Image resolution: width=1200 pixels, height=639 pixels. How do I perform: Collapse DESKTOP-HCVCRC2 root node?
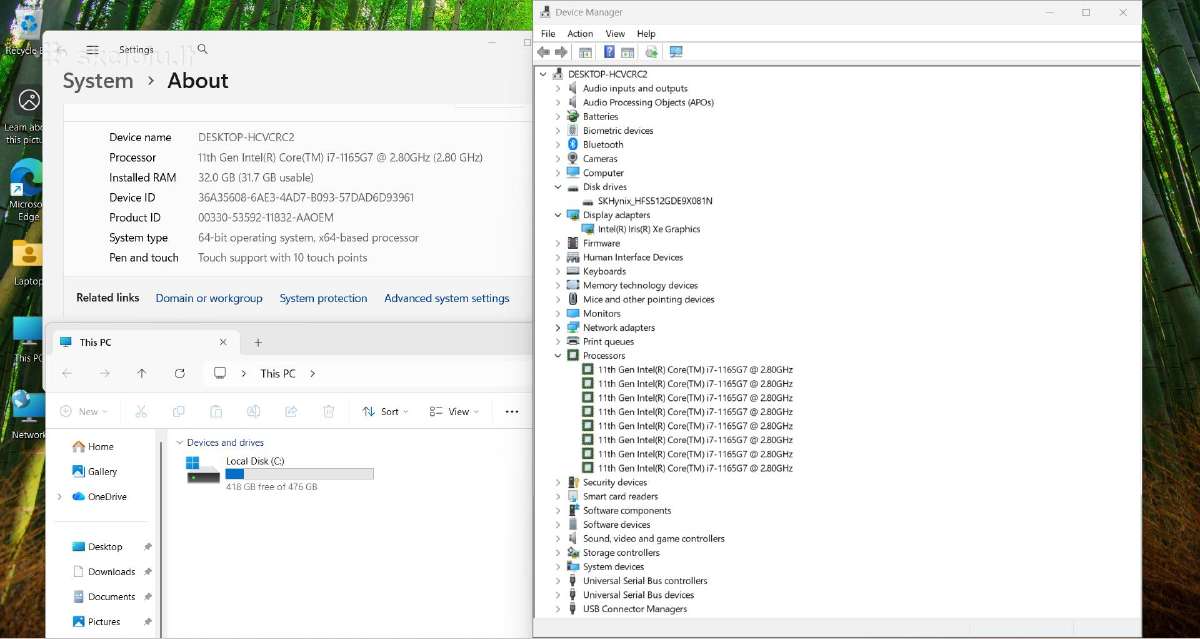(544, 74)
